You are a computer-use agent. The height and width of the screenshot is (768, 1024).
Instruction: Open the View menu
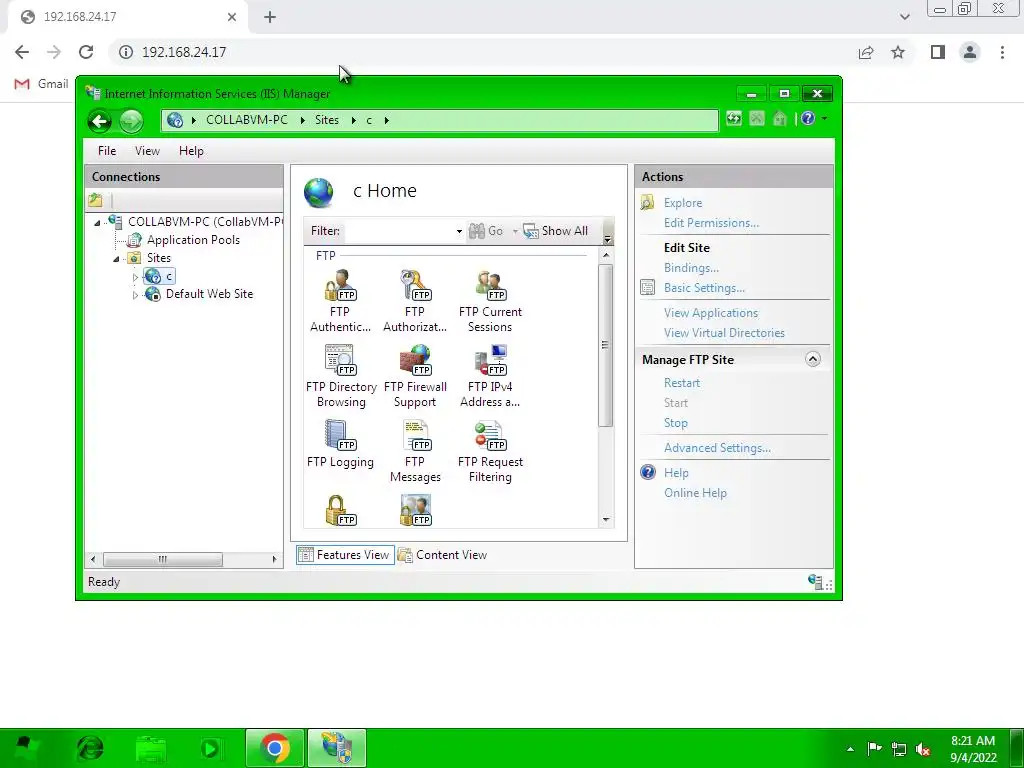[x=147, y=151]
